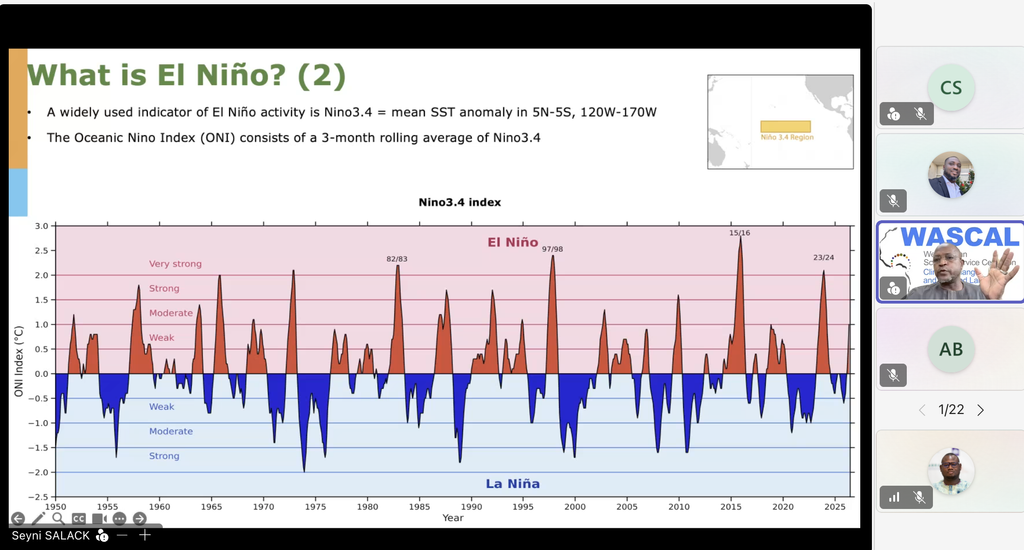The width and height of the screenshot is (1024, 550).
Task: Select the AB participant avatar
Action: [951, 349]
